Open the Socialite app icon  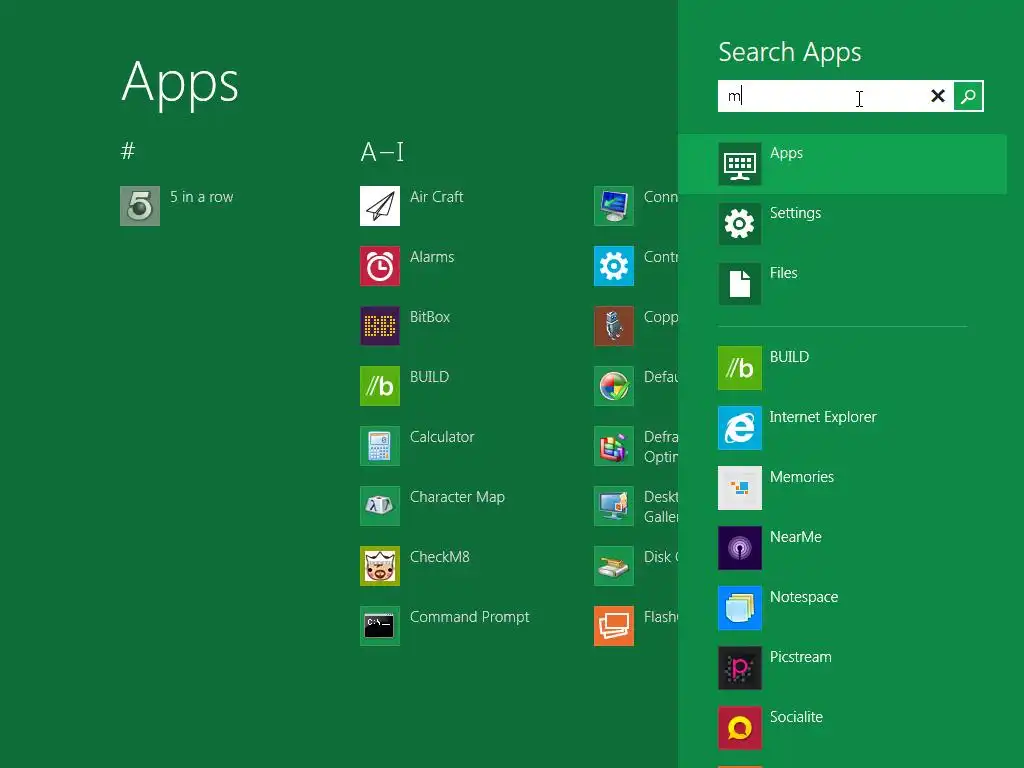(739, 728)
